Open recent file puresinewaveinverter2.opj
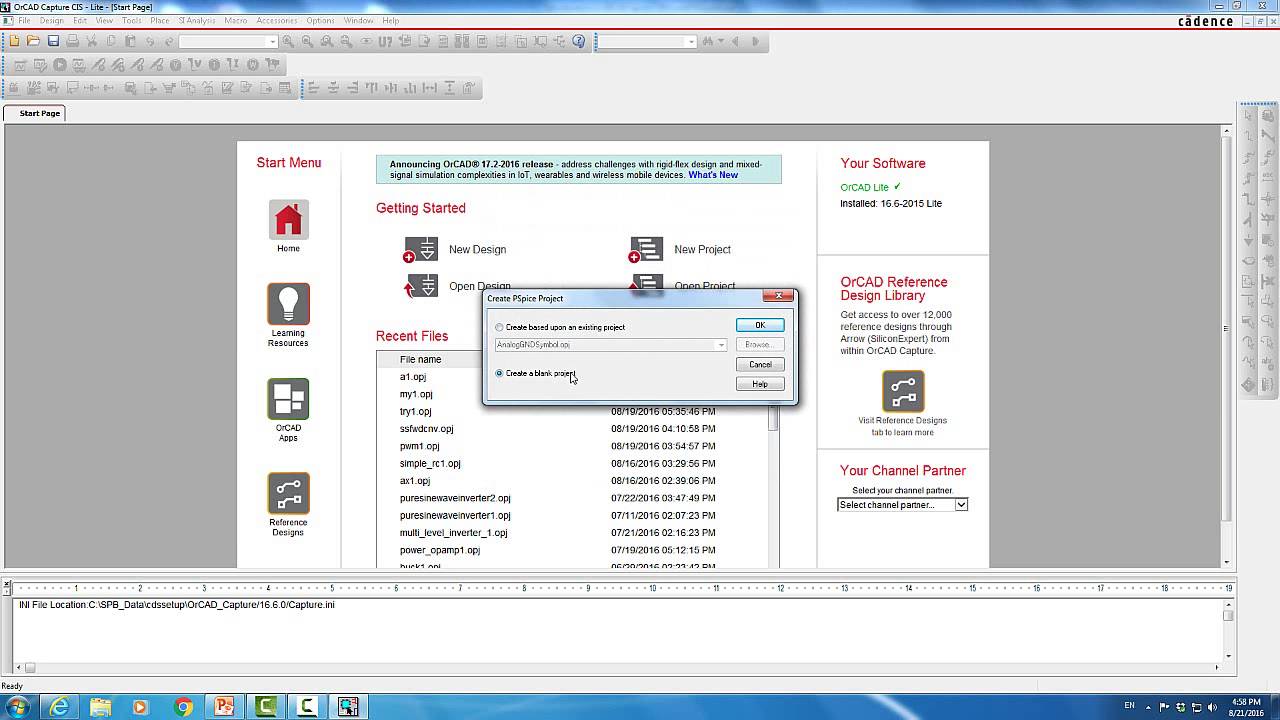This screenshot has height=720, width=1280. (455, 498)
